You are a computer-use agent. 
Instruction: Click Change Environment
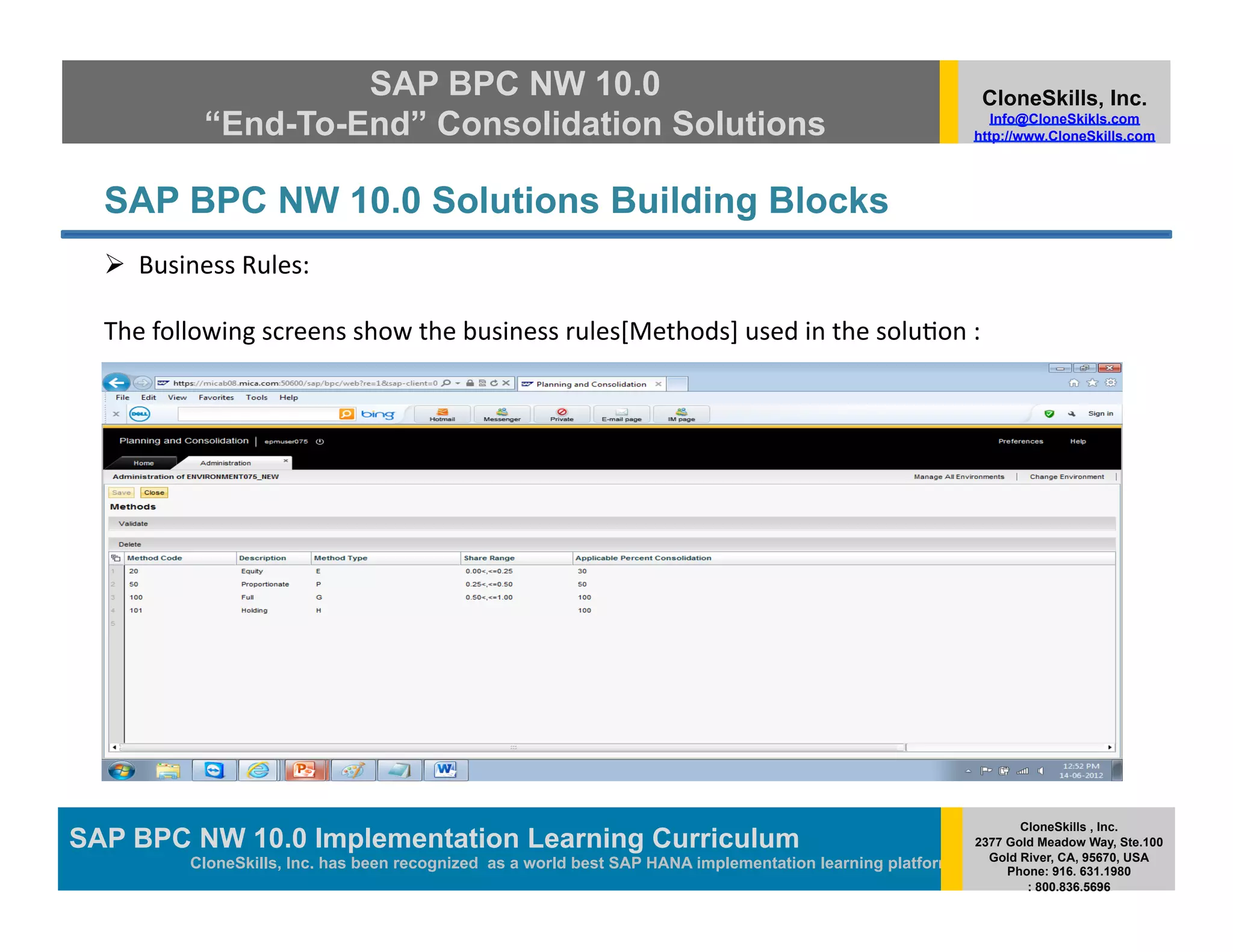pos(1067,477)
